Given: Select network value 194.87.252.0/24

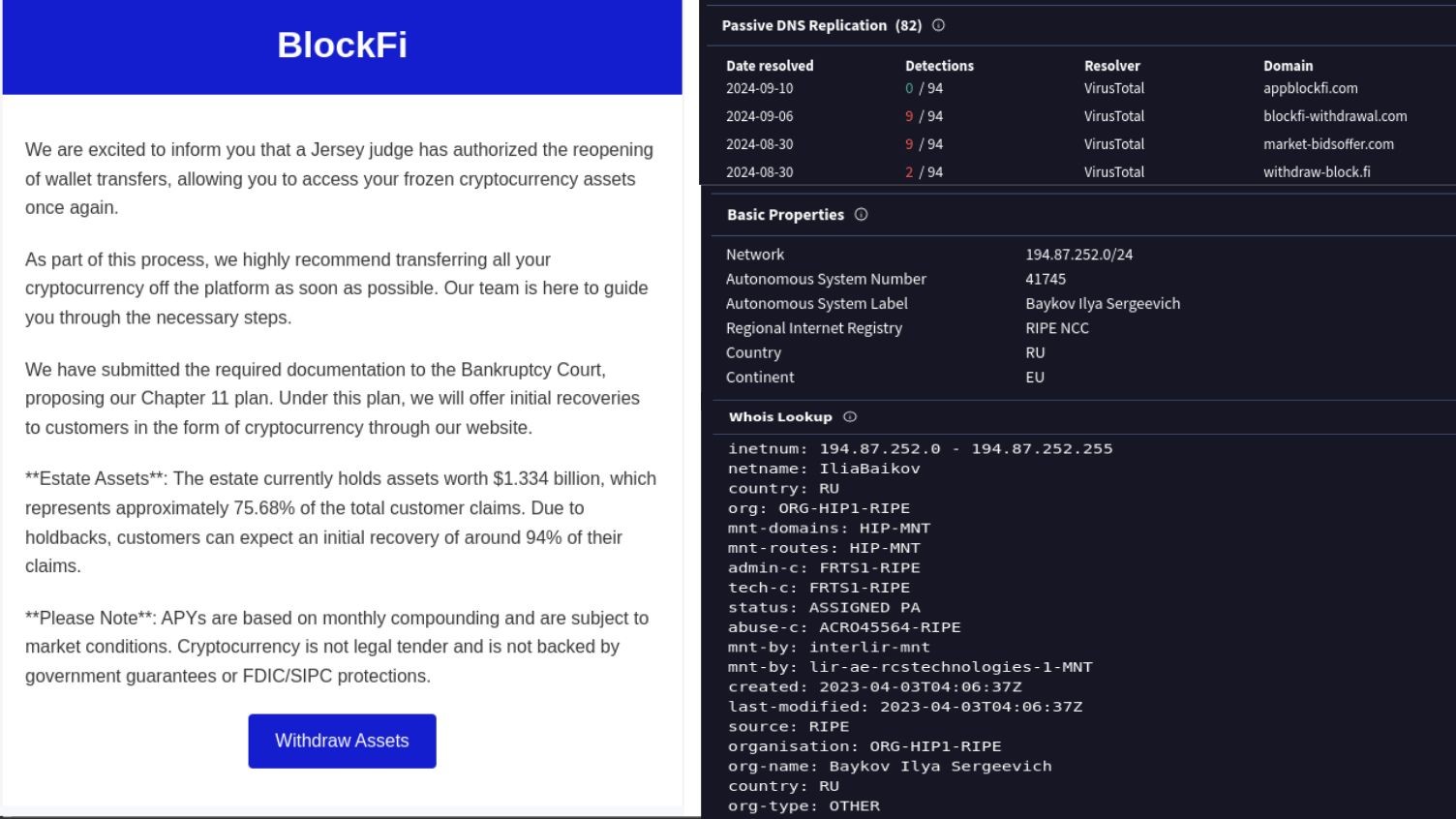Looking at the screenshot, I should coord(1078,255).
